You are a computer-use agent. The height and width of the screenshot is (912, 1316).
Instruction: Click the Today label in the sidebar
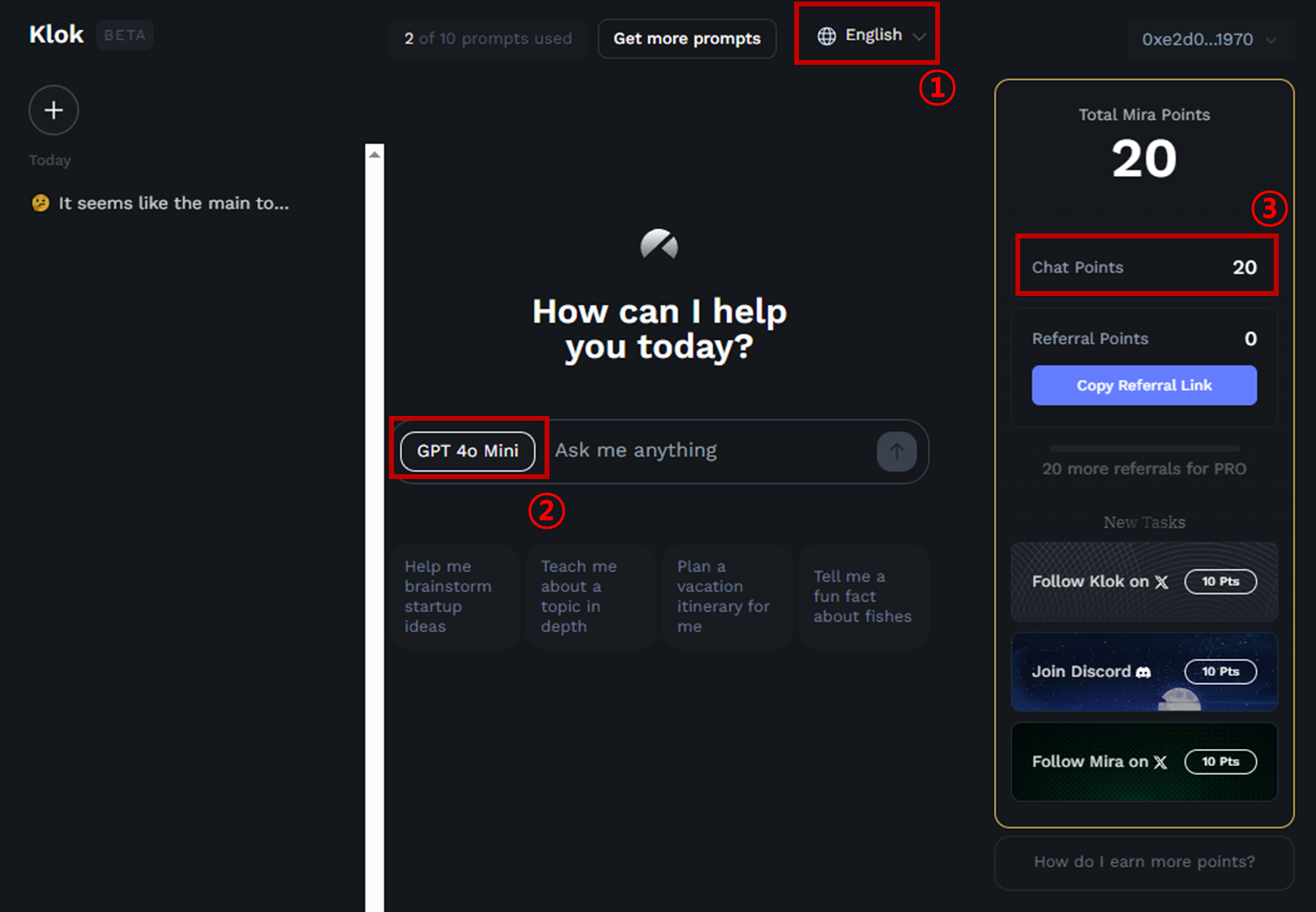[x=50, y=161]
